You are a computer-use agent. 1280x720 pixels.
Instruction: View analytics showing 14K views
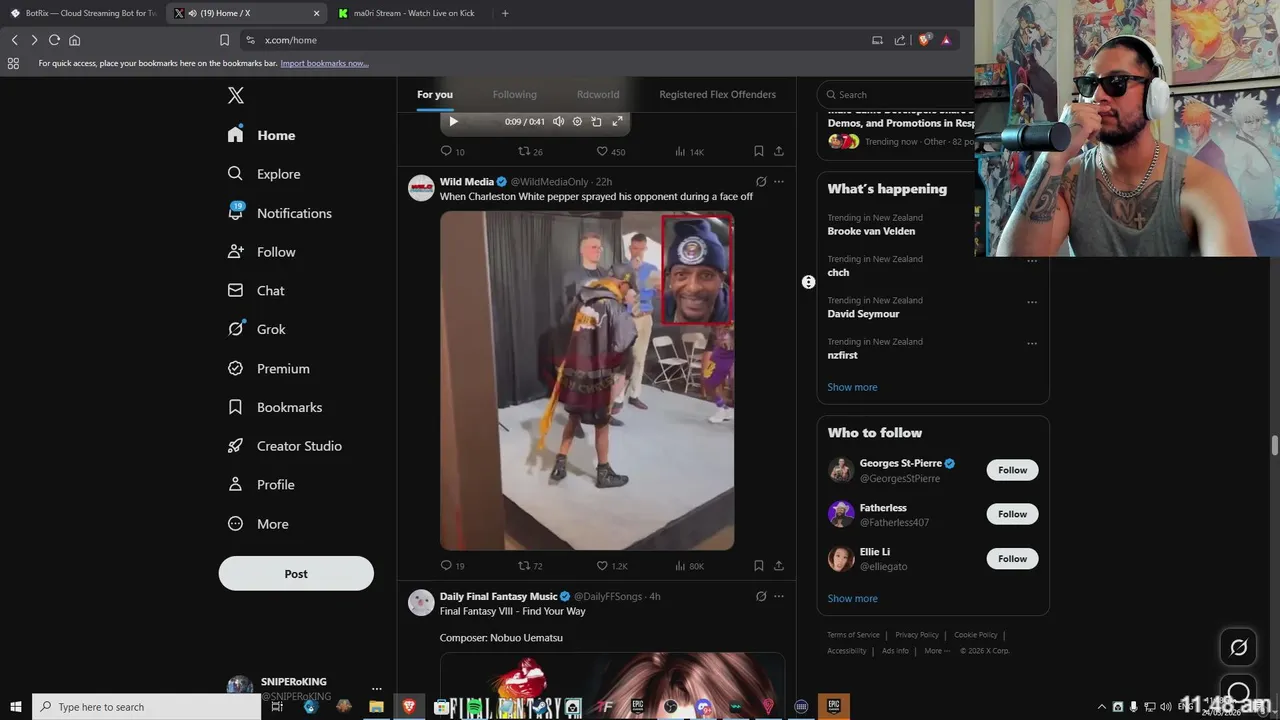click(x=689, y=151)
